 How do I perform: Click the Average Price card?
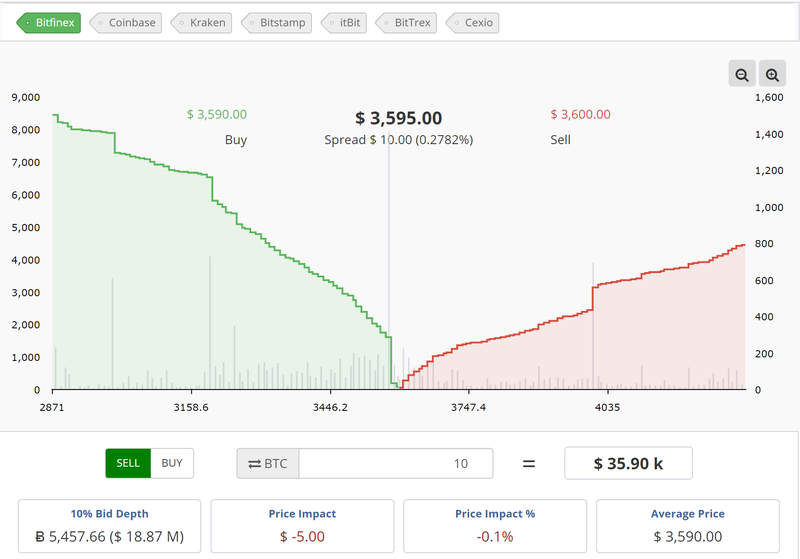point(687,526)
